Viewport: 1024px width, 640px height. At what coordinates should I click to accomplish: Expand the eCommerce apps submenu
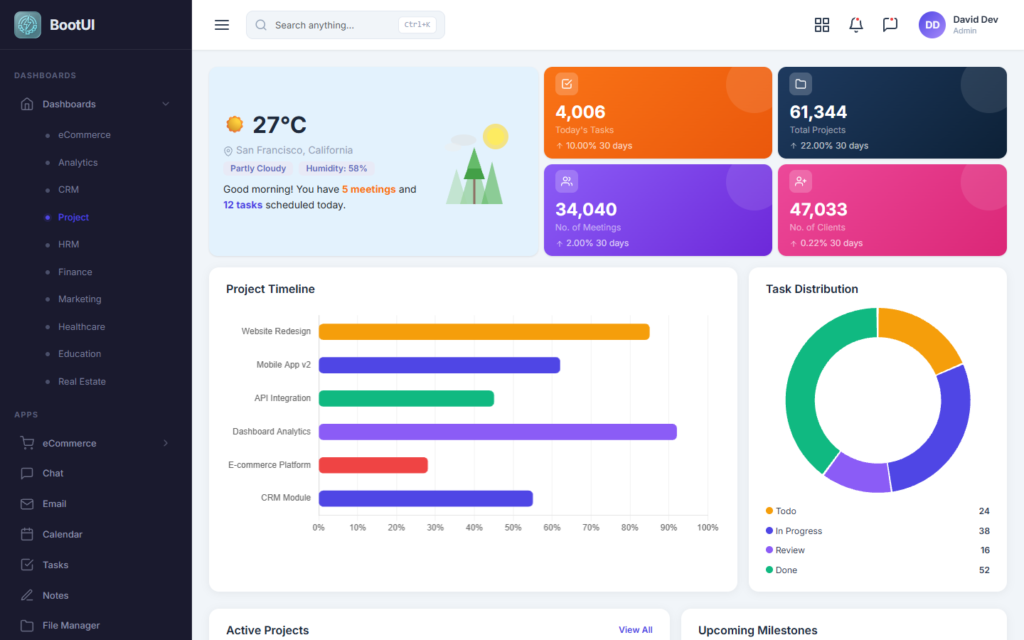coord(96,443)
